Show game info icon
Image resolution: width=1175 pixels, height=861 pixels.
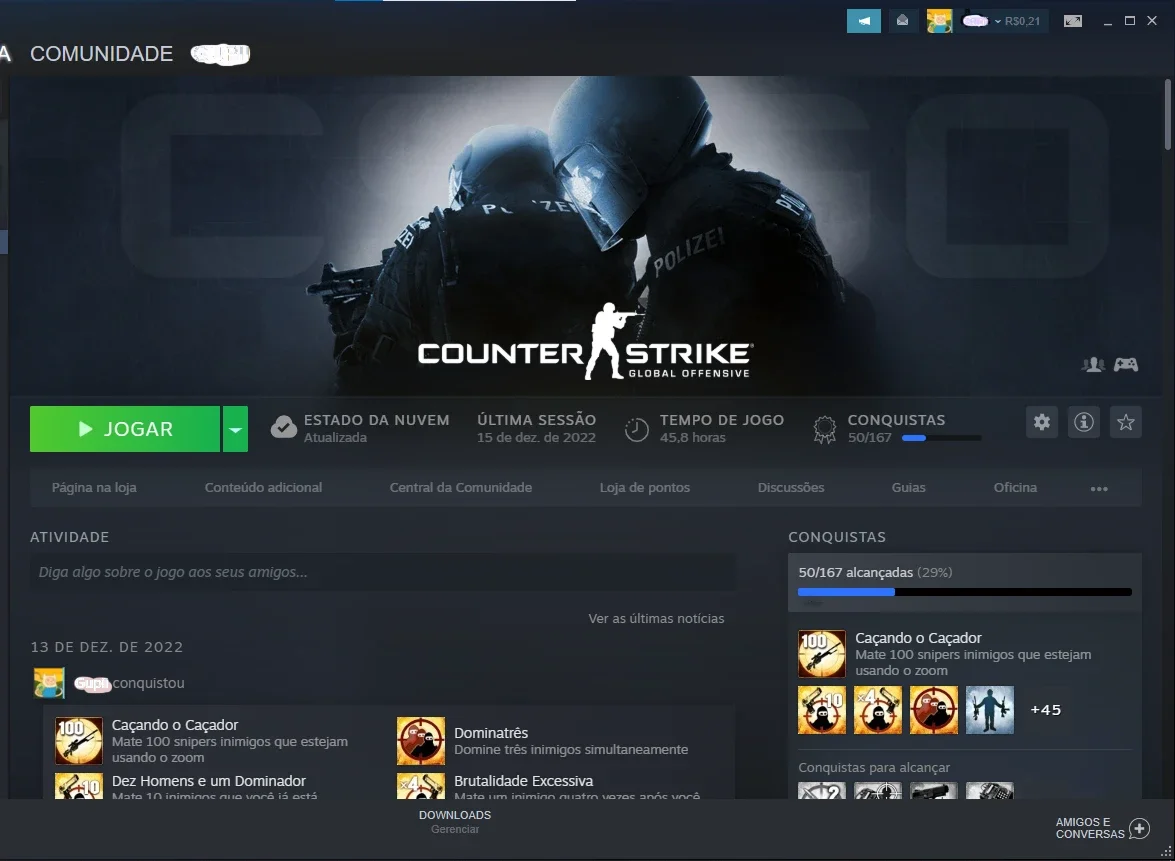pos(1084,422)
